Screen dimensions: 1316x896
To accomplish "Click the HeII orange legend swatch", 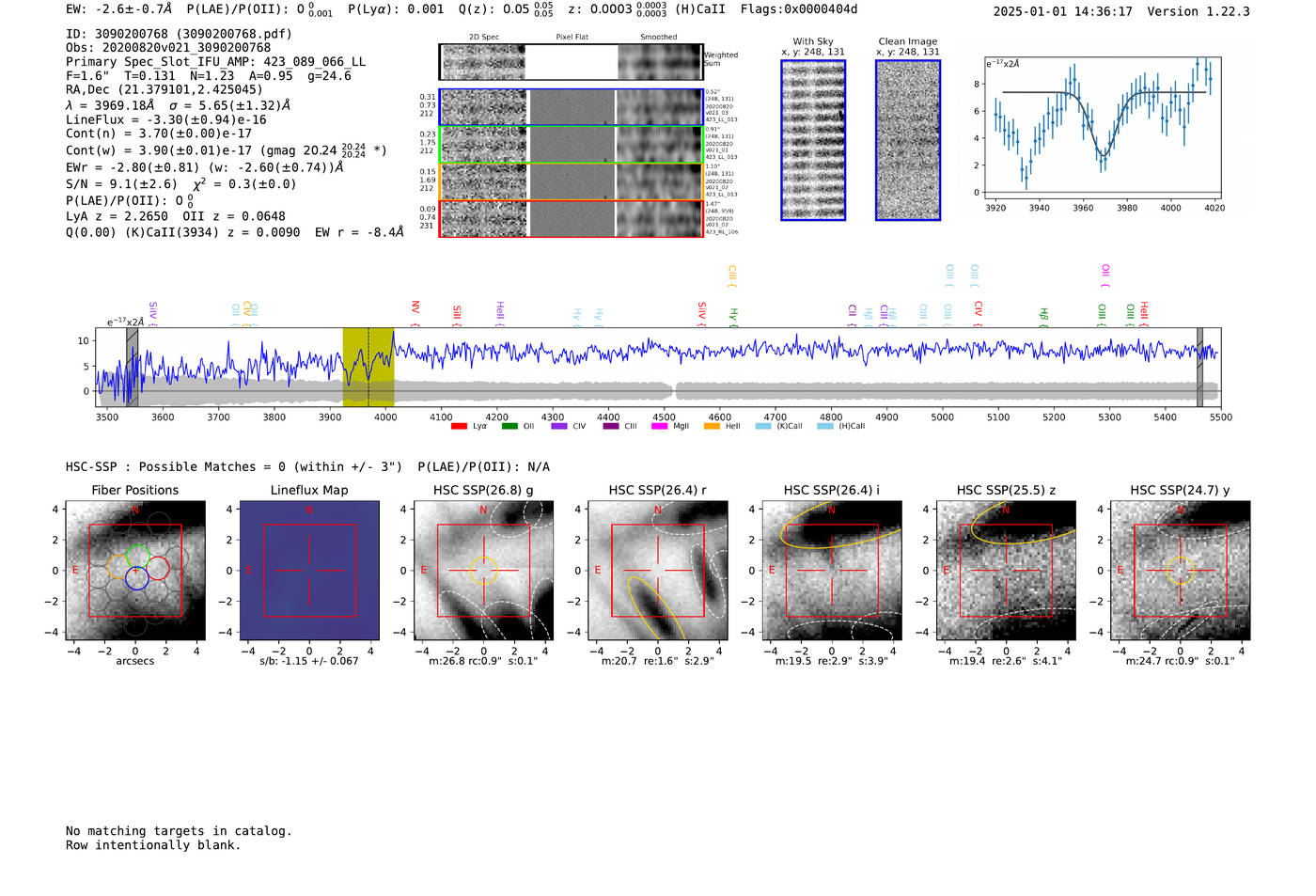I will 712,427.
